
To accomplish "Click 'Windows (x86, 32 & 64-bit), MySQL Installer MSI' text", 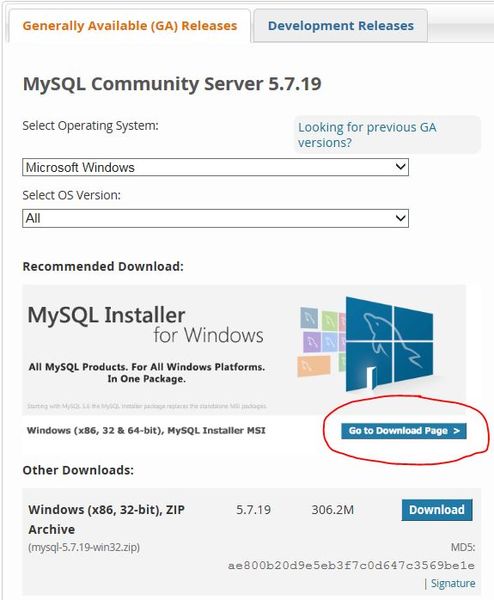I will [146, 430].
